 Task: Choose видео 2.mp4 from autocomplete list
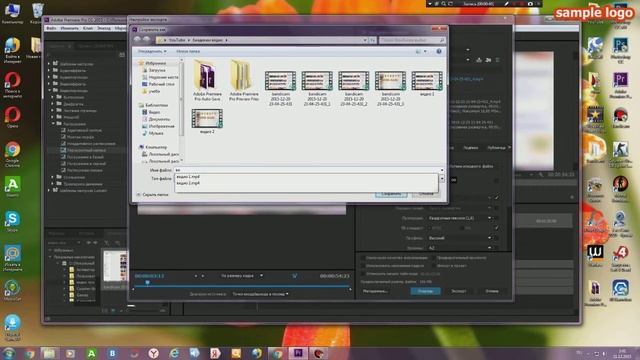[x=307, y=183]
